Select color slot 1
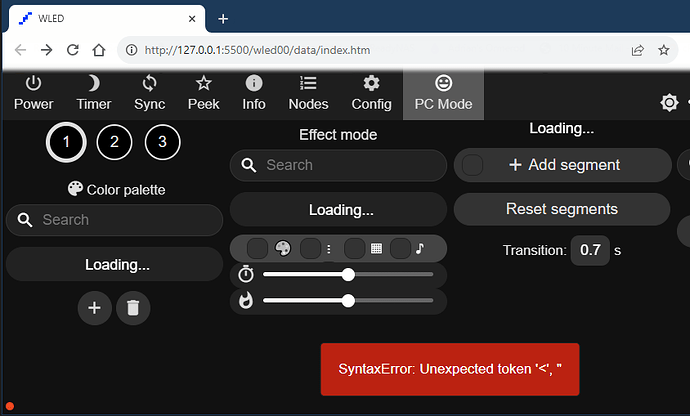This screenshot has height=416, width=690. click(66, 142)
